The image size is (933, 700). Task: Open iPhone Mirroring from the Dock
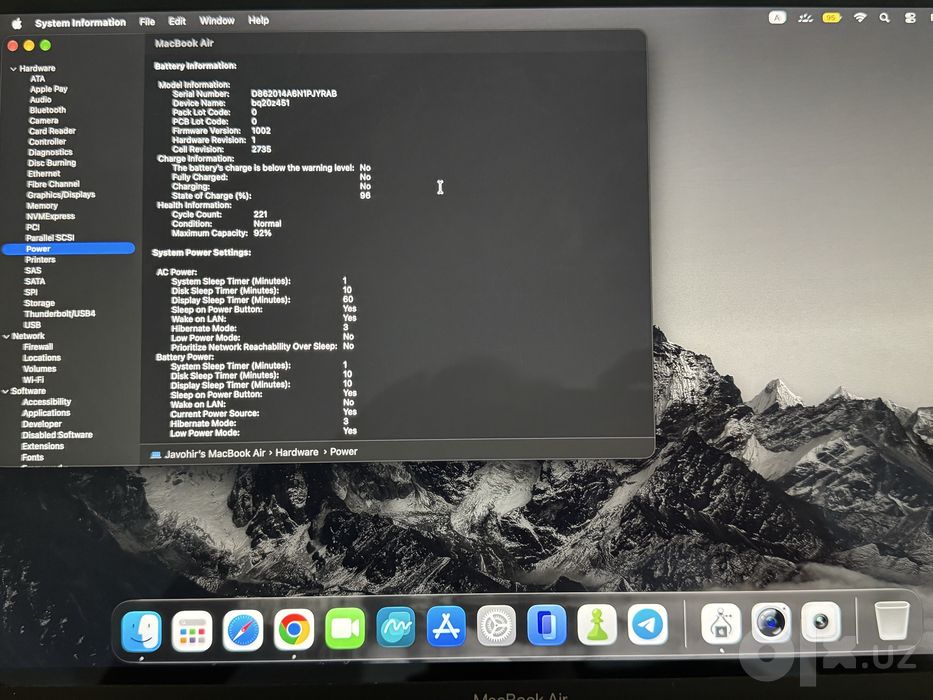tap(546, 625)
